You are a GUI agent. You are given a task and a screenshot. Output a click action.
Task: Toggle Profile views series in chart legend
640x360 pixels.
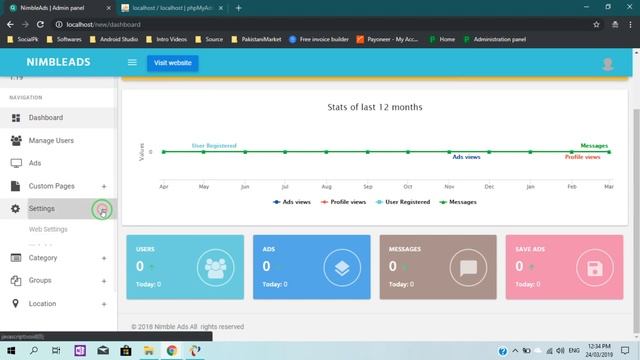pos(343,202)
